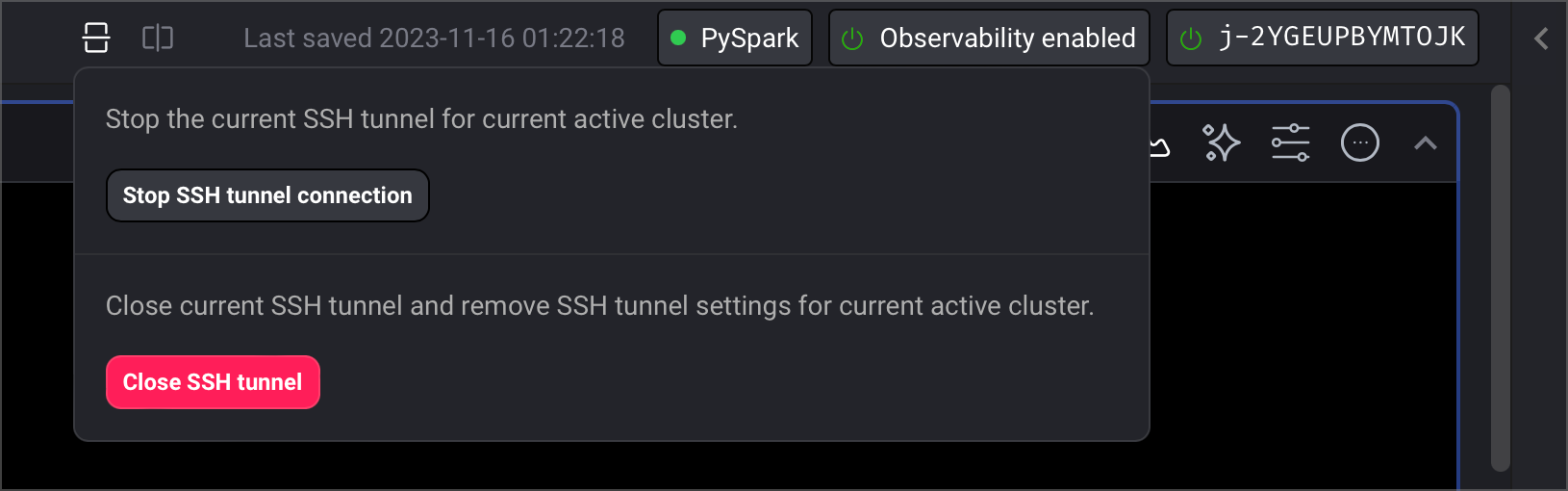Toggle the Observability enabled switch
This screenshot has height=491, width=1568.
(x=989, y=38)
